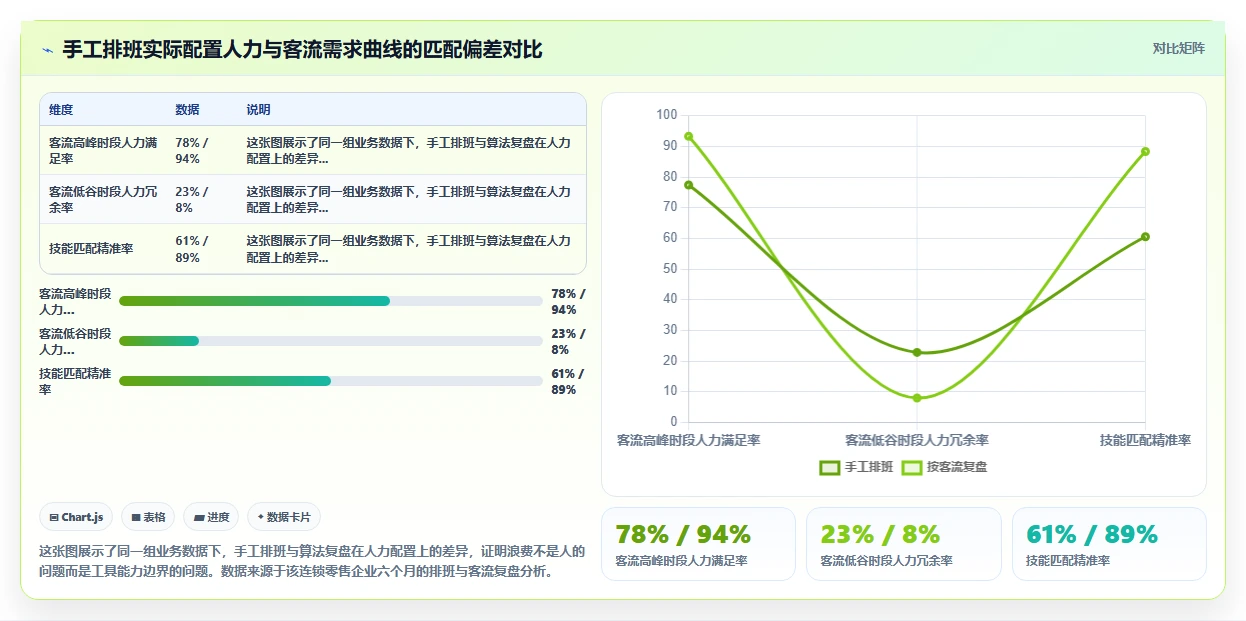Click the 技能匹配精准率 progress bar
This screenshot has width=1246, height=621.
click(x=331, y=381)
